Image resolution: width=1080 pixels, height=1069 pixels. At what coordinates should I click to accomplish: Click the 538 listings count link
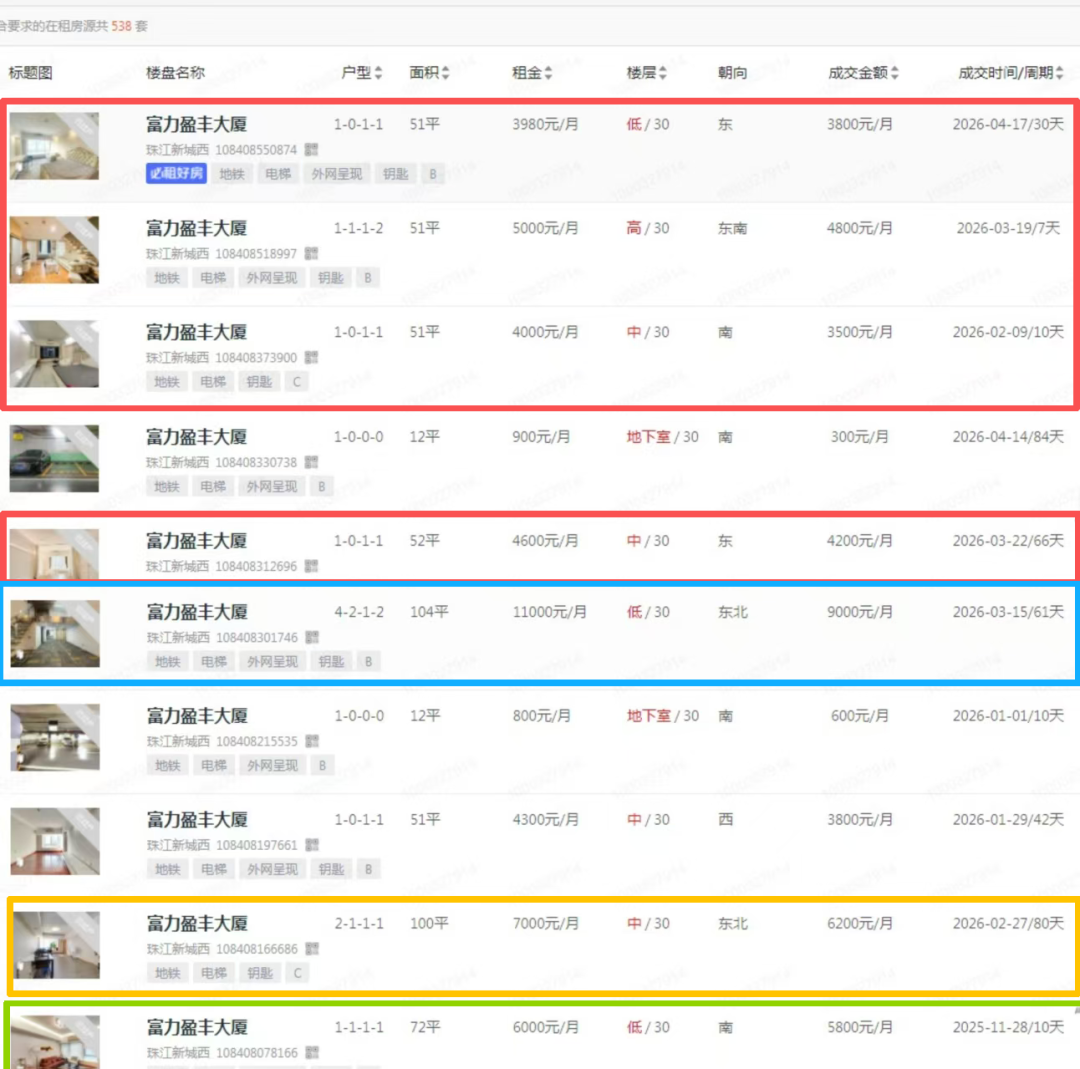[x=120, y=27]
